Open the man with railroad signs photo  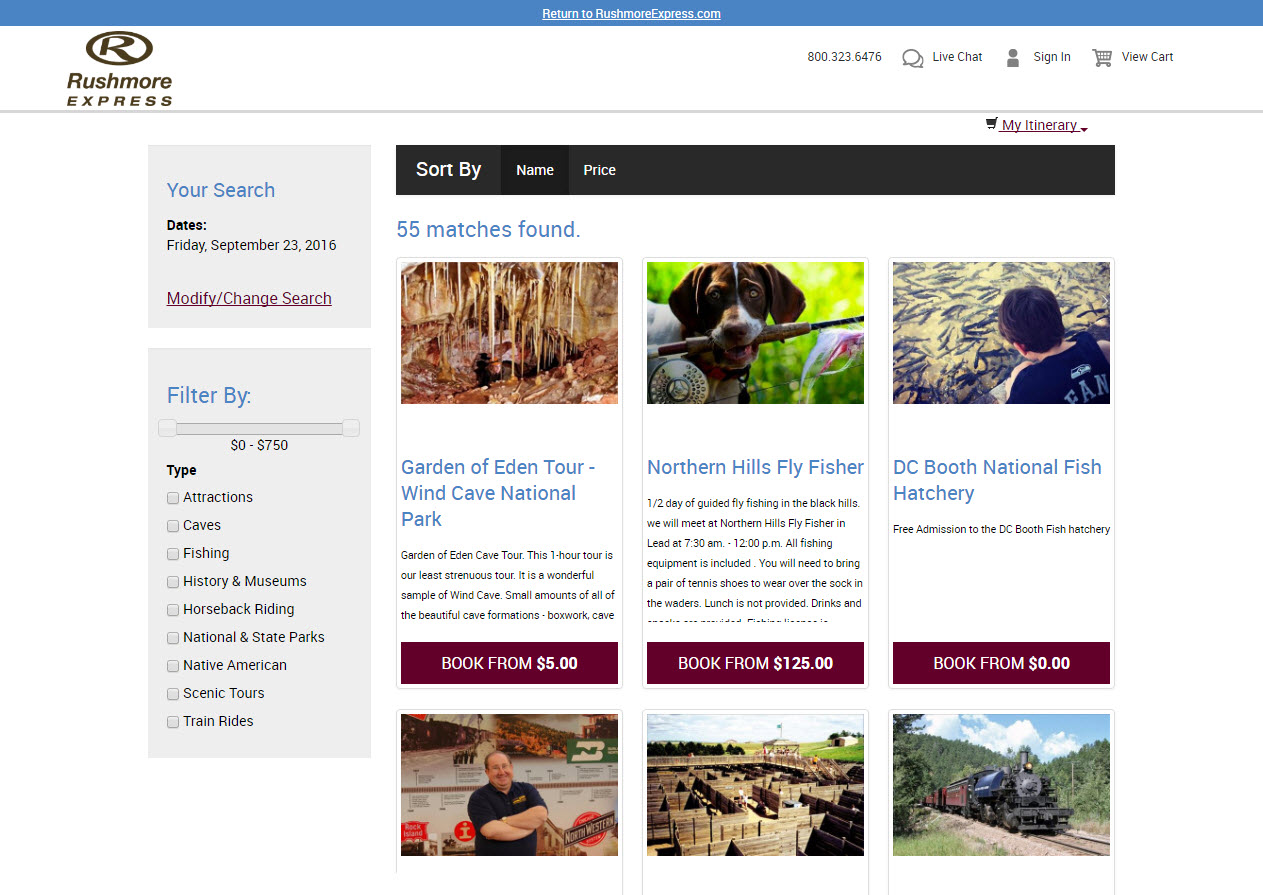(509, 785)
